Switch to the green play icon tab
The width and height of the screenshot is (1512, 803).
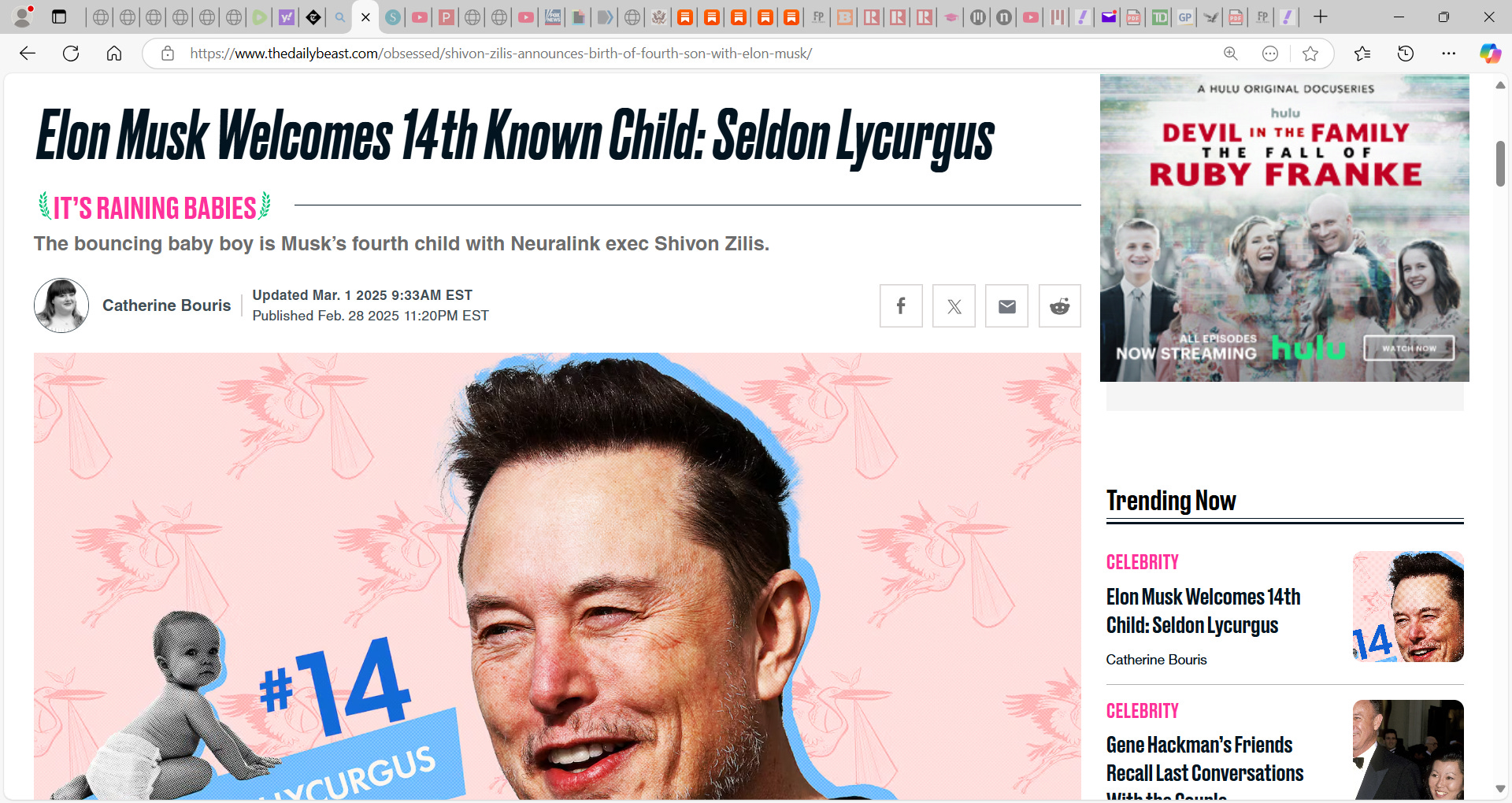[x=260, y=17]
